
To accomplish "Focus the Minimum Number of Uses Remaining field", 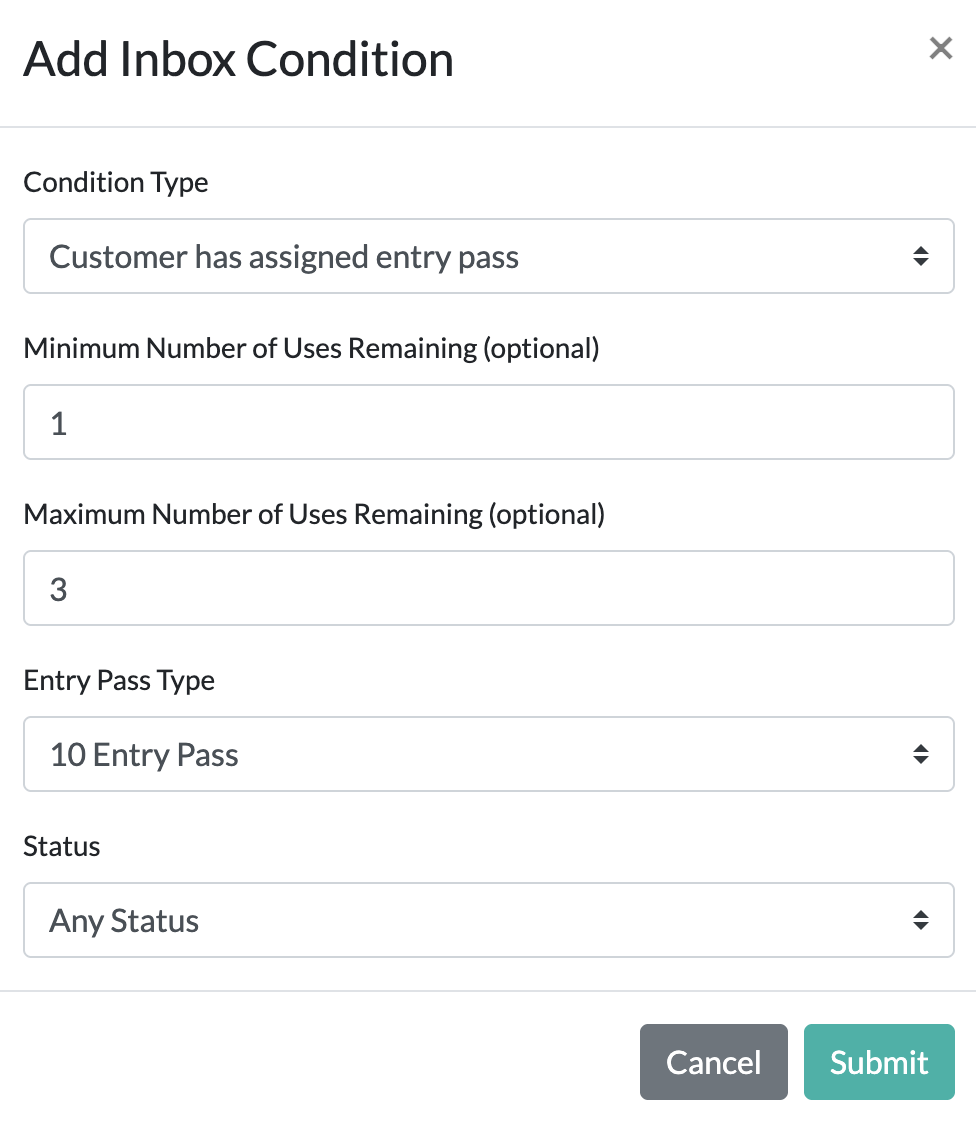I will tap(488, 423).
